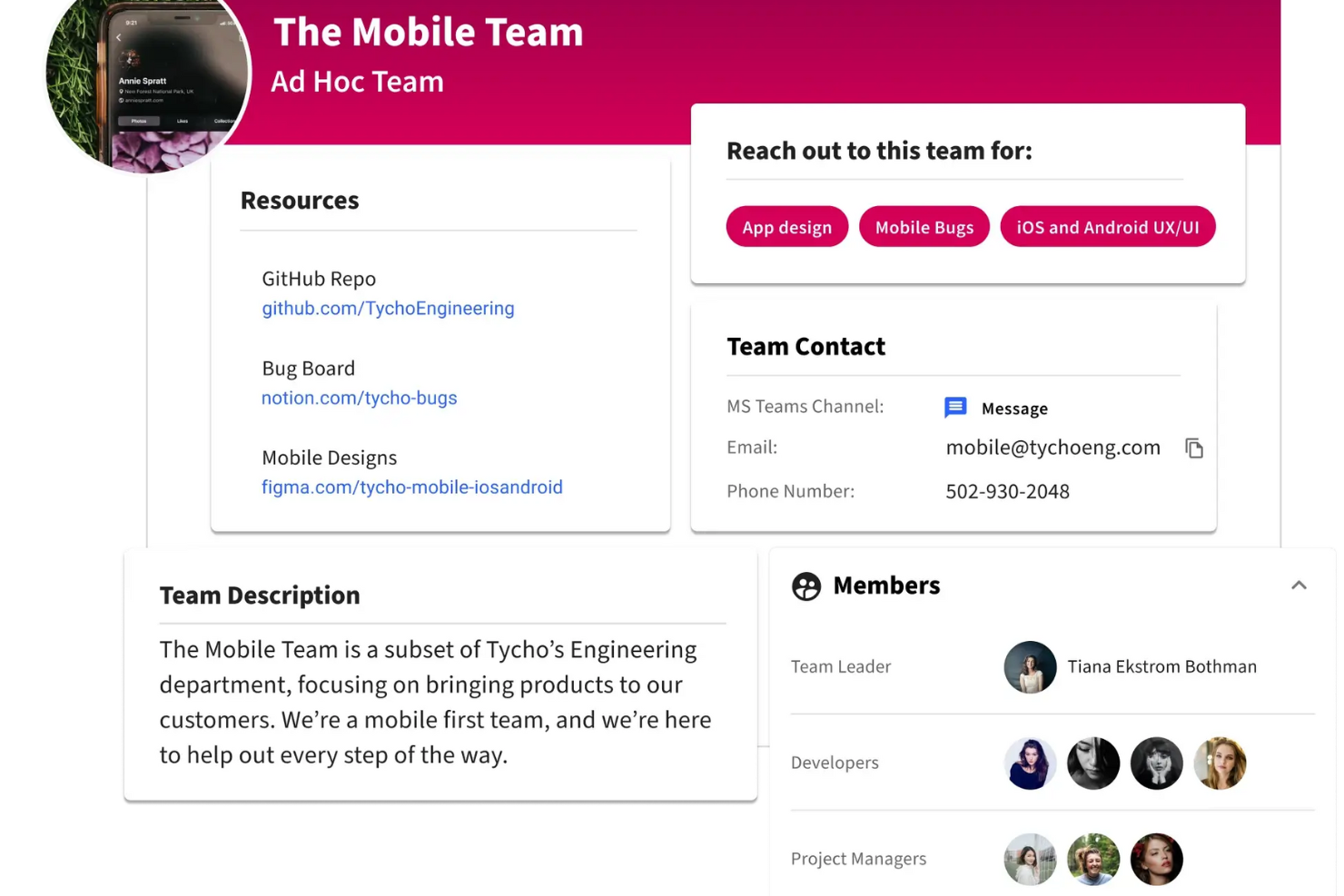Screen dimensions: 1344x896
Task: Open the second project manager avatar
Action: point(1093,860)
